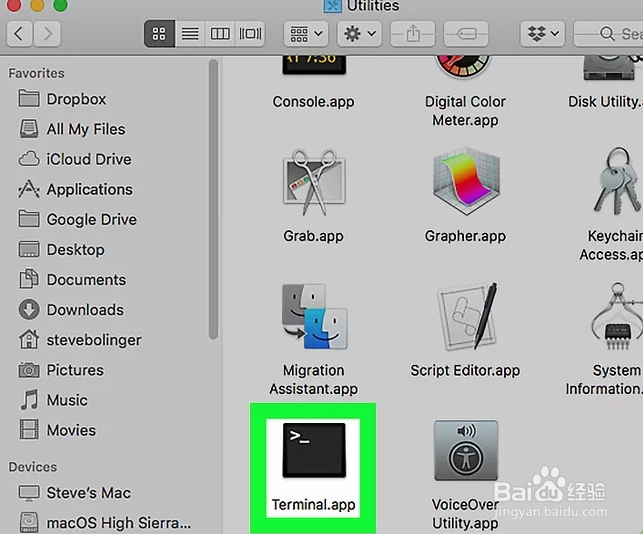The image size is (643, 534).
Task: Click the Utilities folder title icon
Action: 333,6
